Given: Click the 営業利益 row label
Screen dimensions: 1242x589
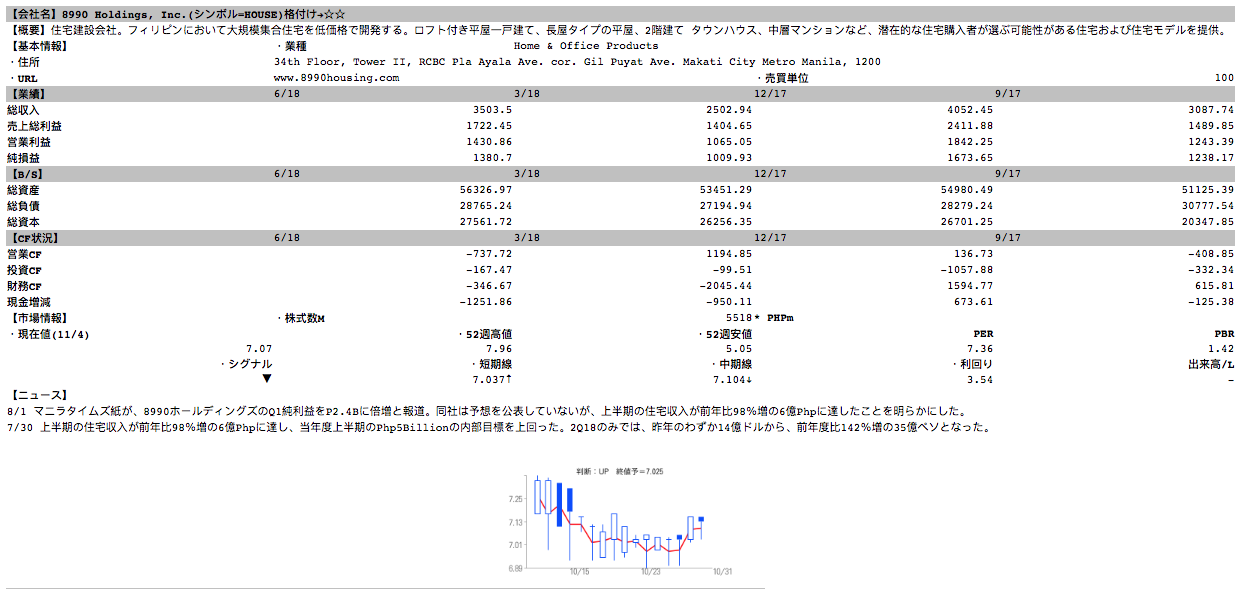Looking at the screenshot, I should tap(29, 142).
